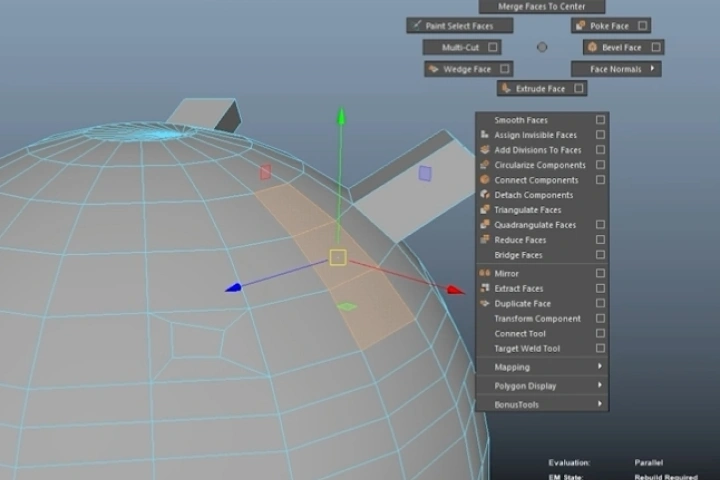Open Extrude Face options box
The height and width of the screenshot is (480, 720).
tap(579, 88)
